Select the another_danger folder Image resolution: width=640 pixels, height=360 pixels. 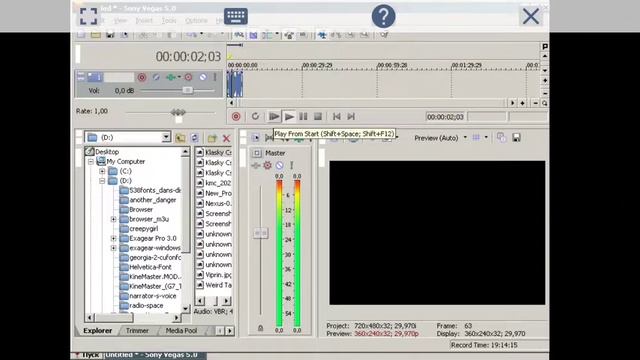click(x=153, y=200)
